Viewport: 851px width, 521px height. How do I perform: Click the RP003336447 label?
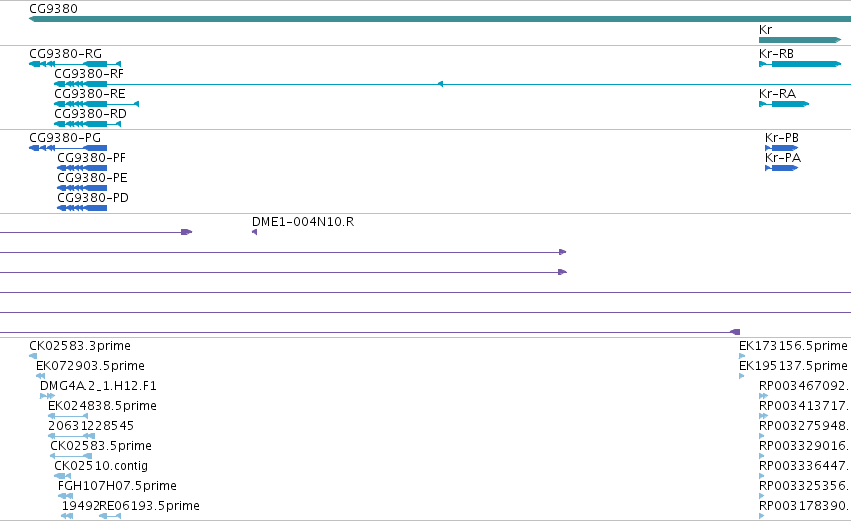click(x=803, y=466)
